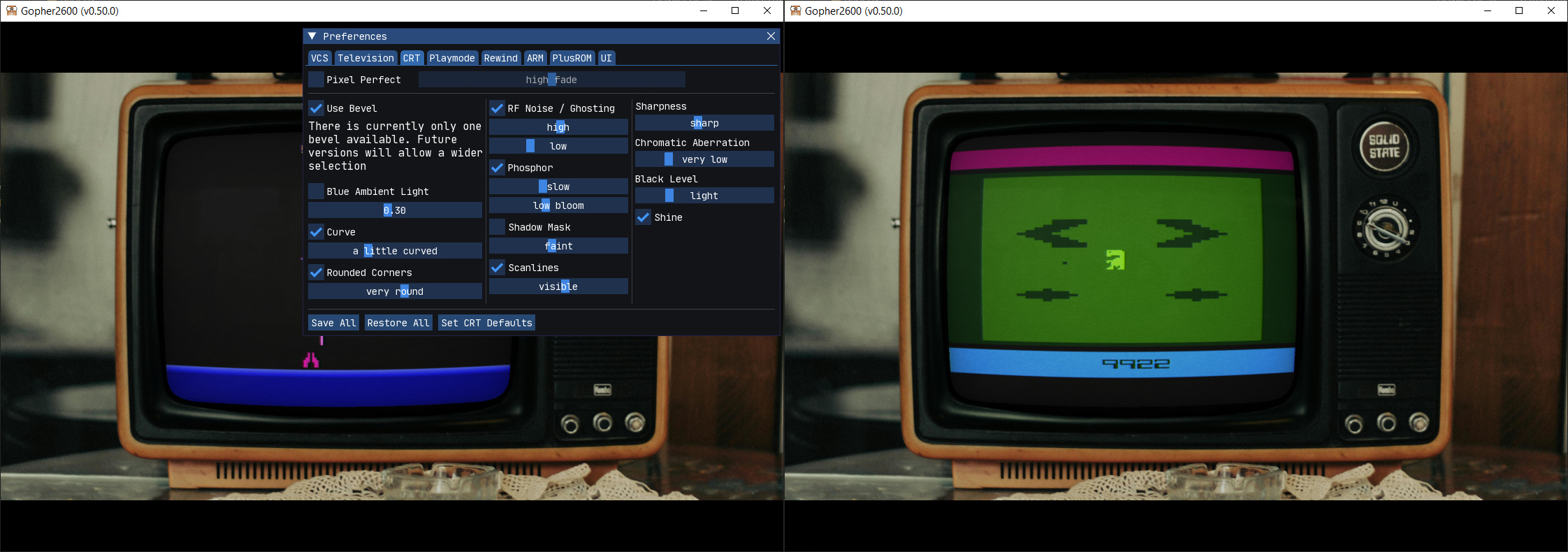Image resolution: width=1568 pixels, height=552 pixels.
Task: Enable Blue Ambient Light checkbox
Action: click(x=317, y=191)
